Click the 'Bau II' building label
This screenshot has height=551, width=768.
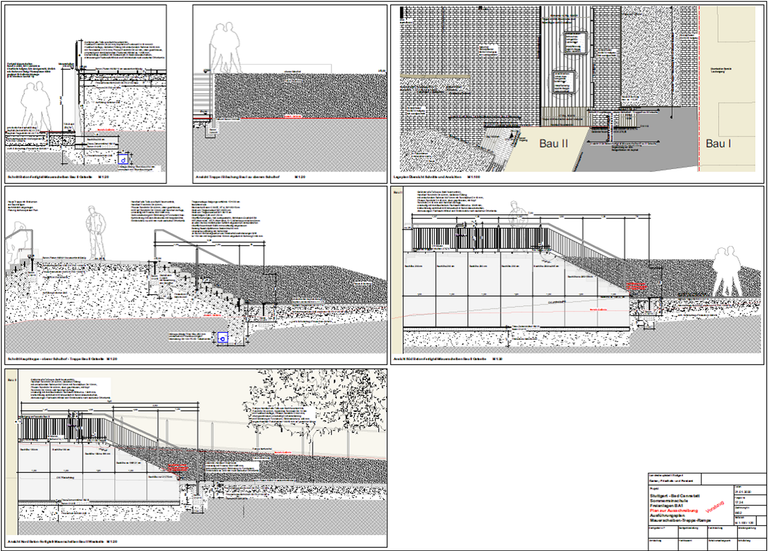(553, 144)
